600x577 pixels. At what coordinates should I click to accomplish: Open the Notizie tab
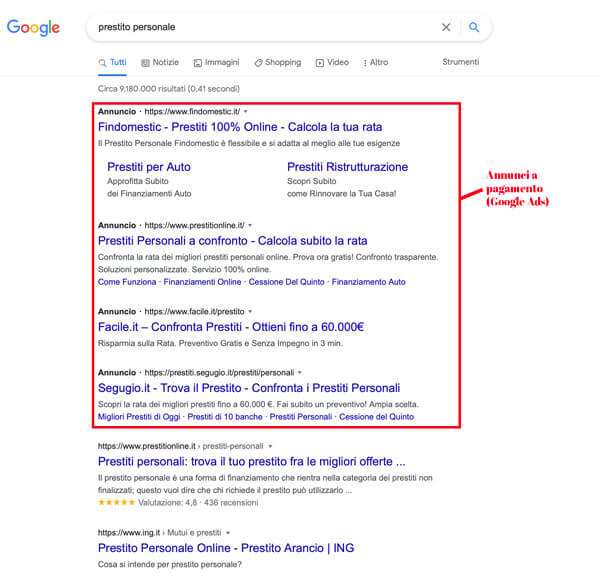160,62
